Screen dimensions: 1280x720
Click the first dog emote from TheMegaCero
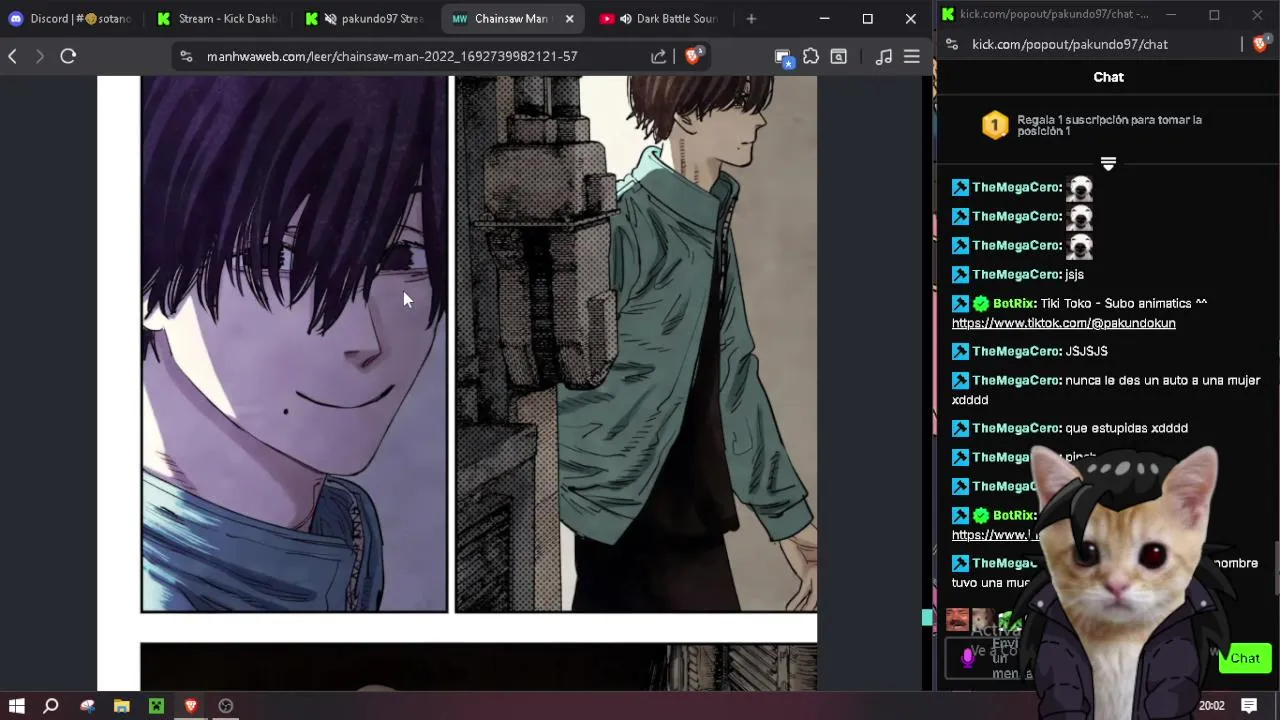[x=1079, y=187]
